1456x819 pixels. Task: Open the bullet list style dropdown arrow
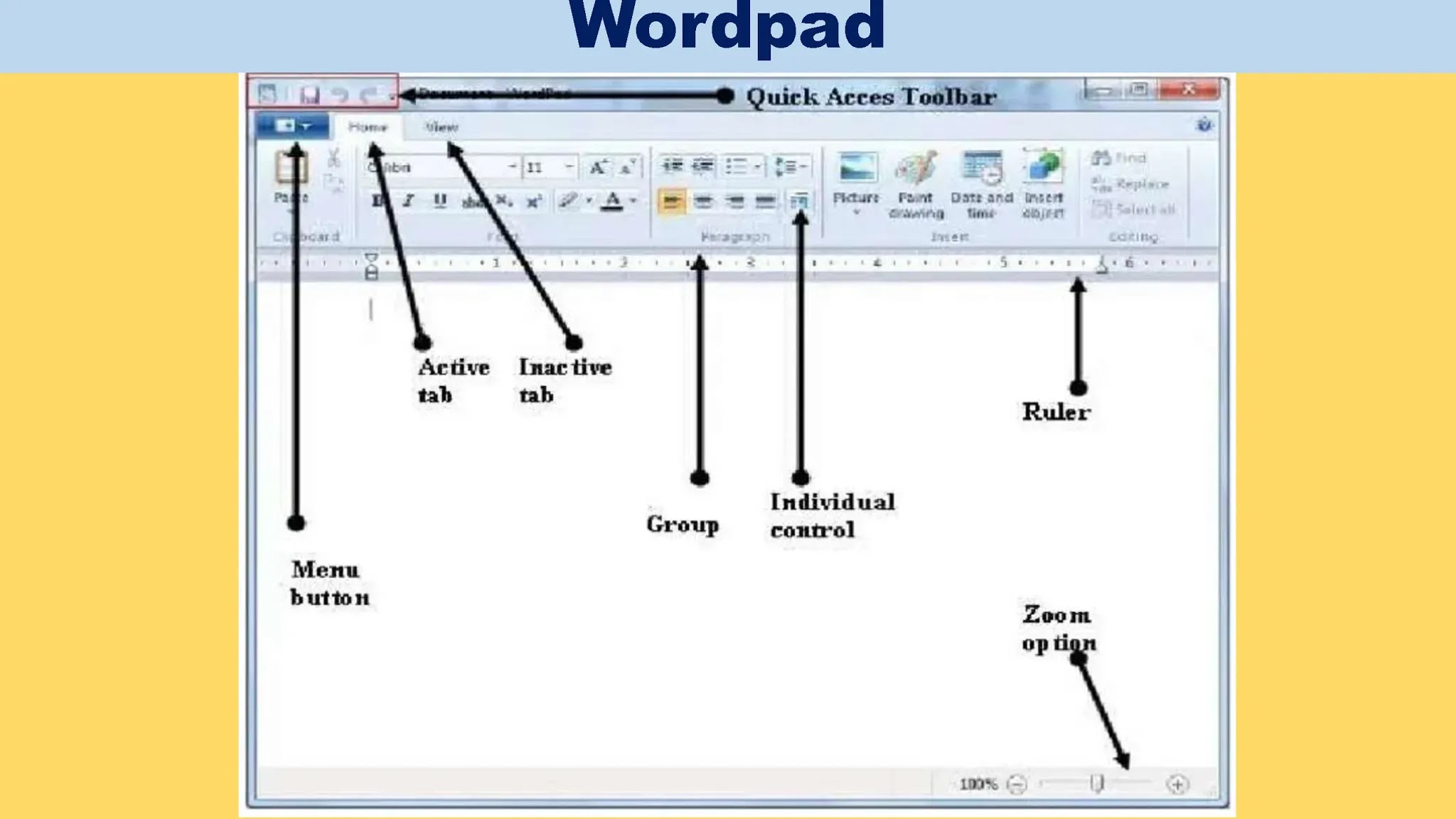tap(758, 166)
